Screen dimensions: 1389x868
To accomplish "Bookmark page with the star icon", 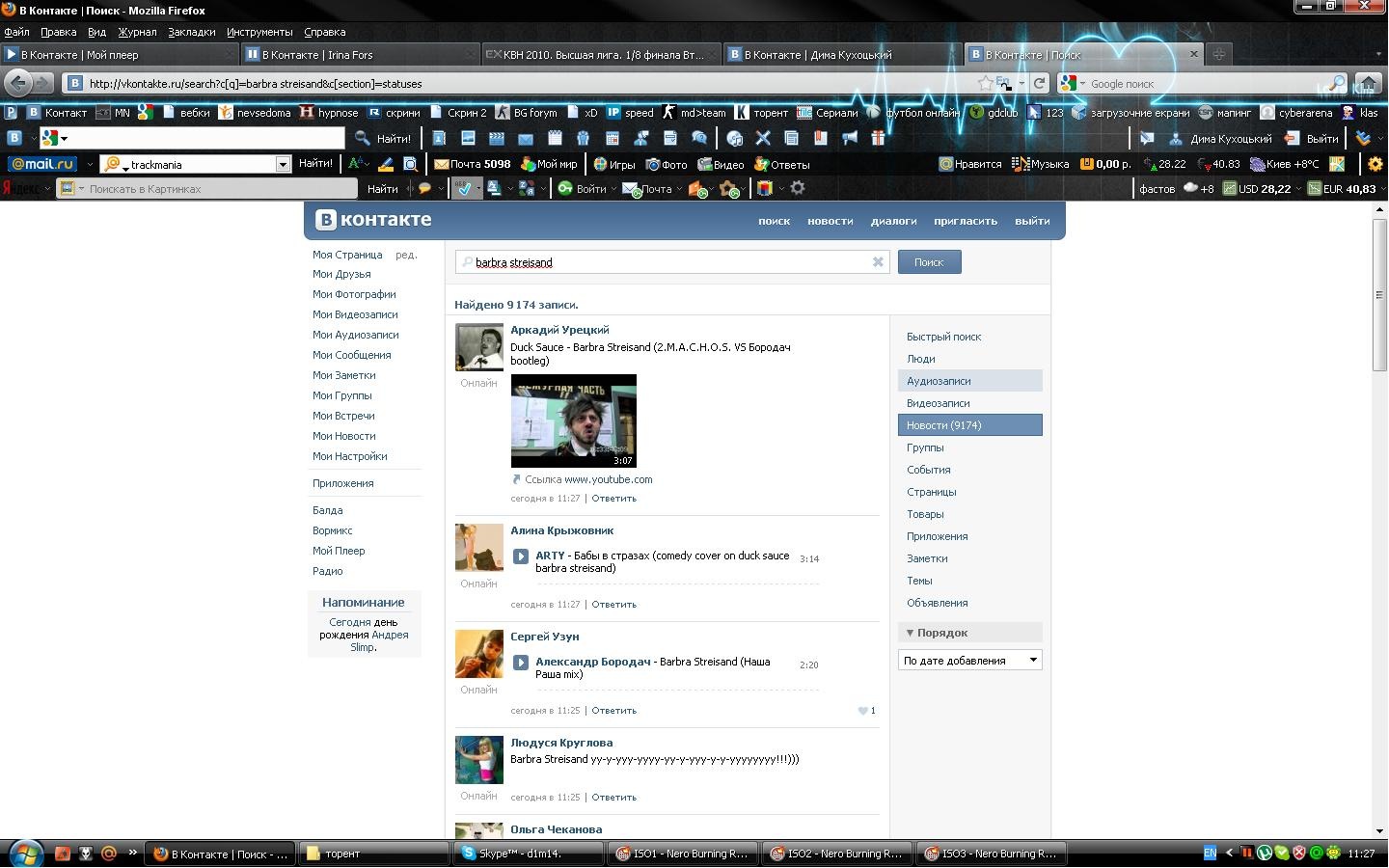I will point(985,83).
